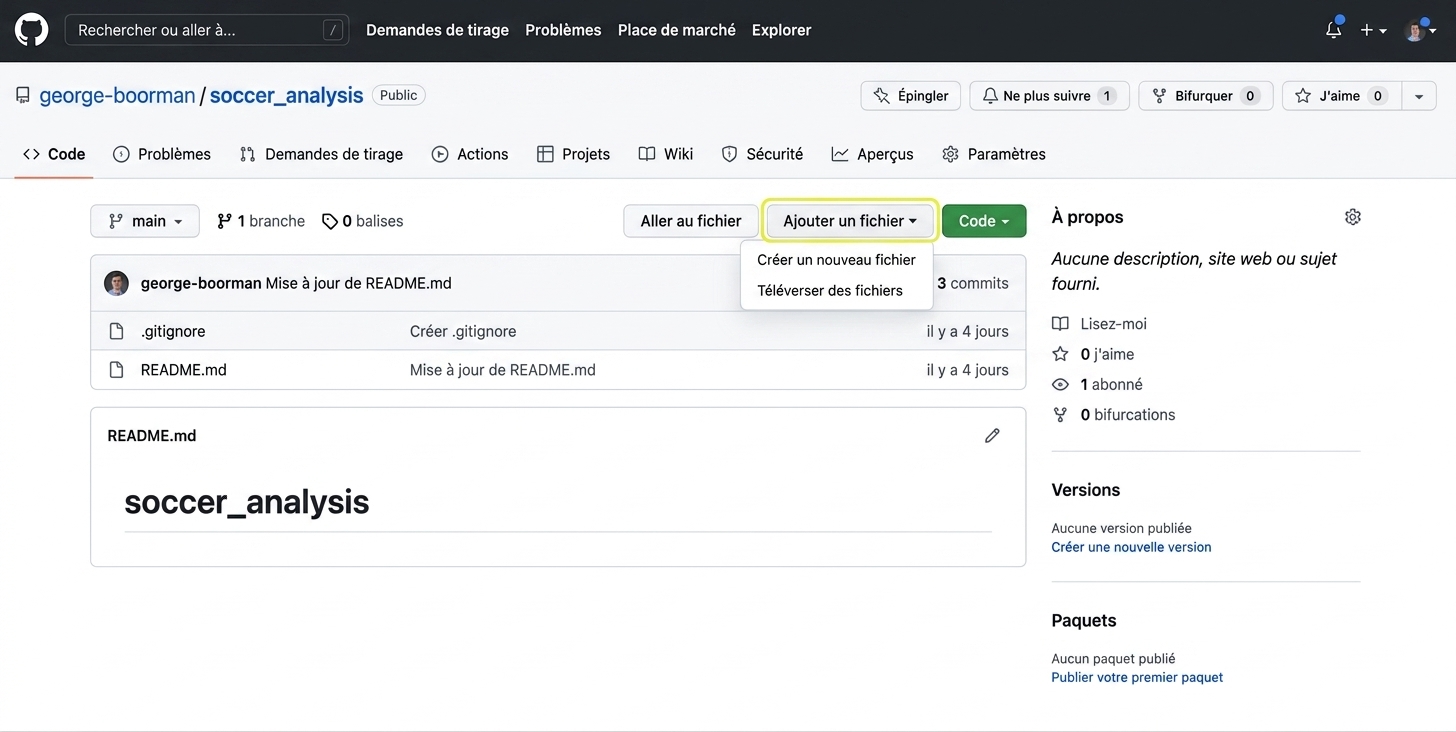This screenshot has width=1456, height=732.
Task: Open the soccer_analysis repository link
Action: point(286,96)
